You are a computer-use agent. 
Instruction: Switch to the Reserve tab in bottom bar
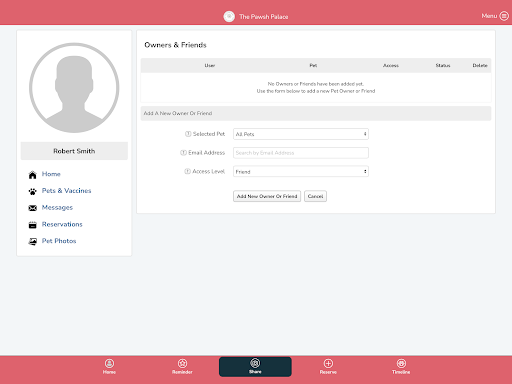click(x=328, y=367)
